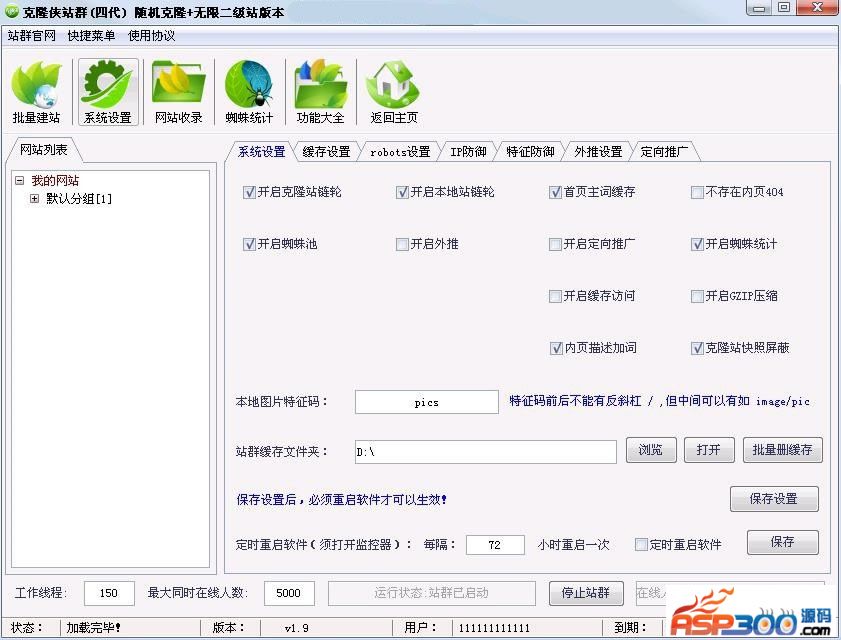
Task: Open the 蜘蛛统计 spider icon
Action: click(249, 92)
